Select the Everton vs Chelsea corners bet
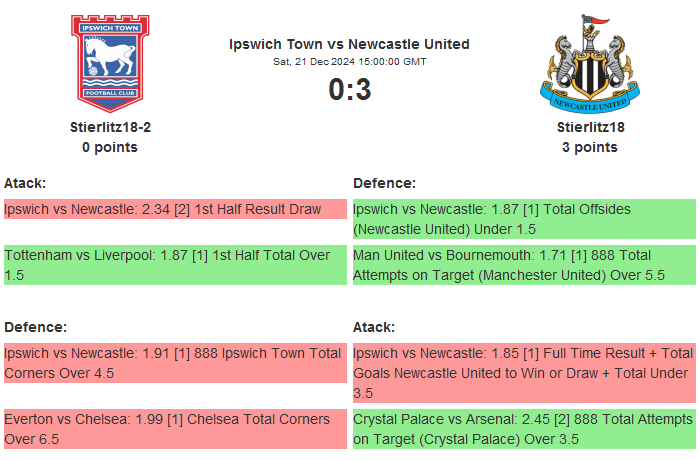 coord(174,429)
